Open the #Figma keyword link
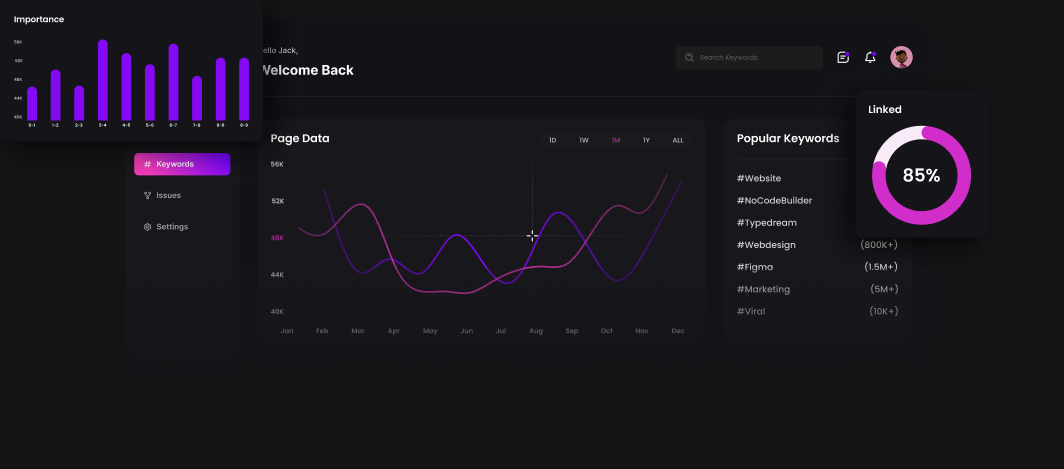Image resolution: width=1064 pixels, height=469 pixels. click(x=755, y=267)
